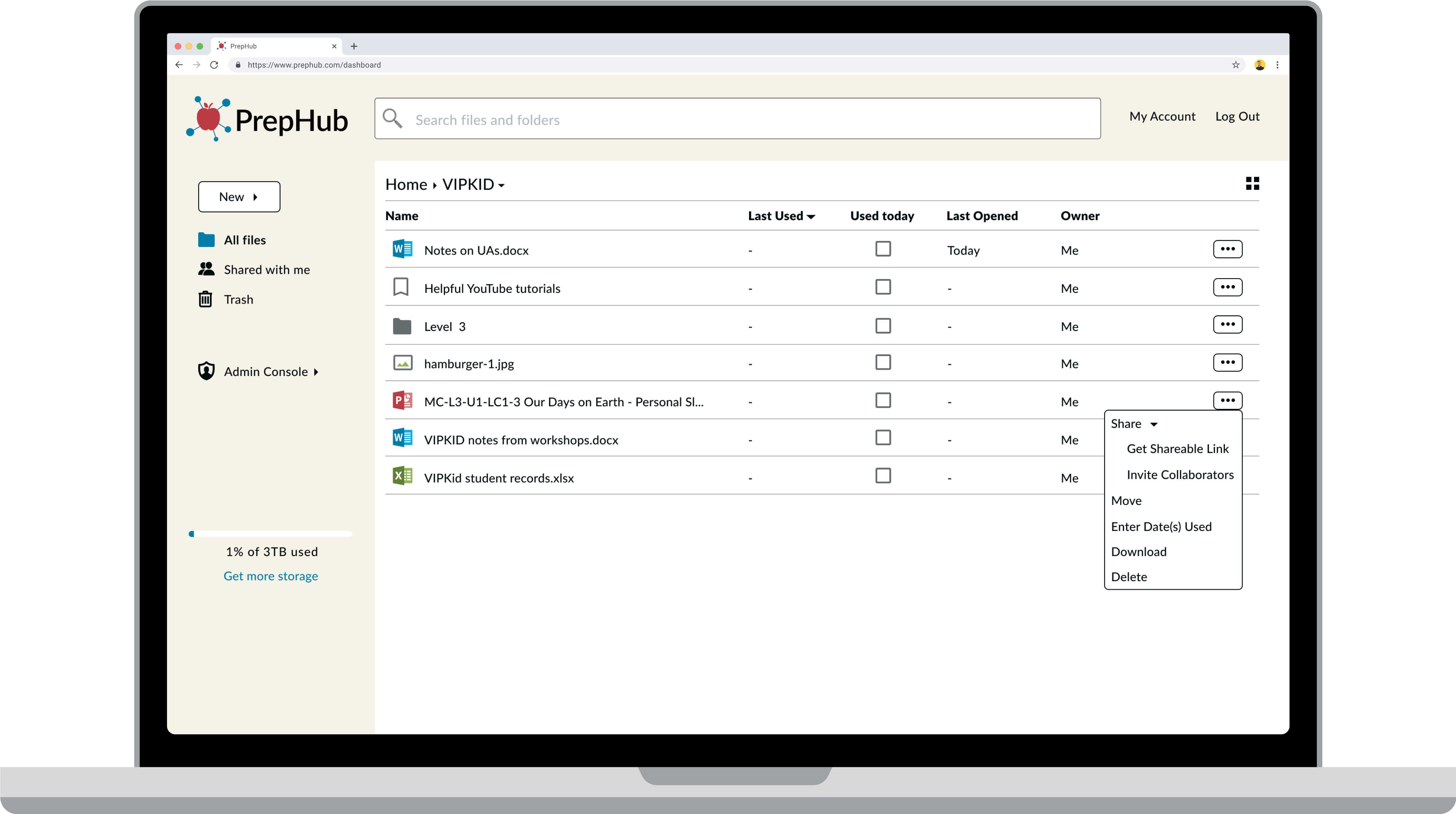Check Used today for hamburger-1.jpg
The width and height of the screenshot is (1456, 814).
point(883,362)
